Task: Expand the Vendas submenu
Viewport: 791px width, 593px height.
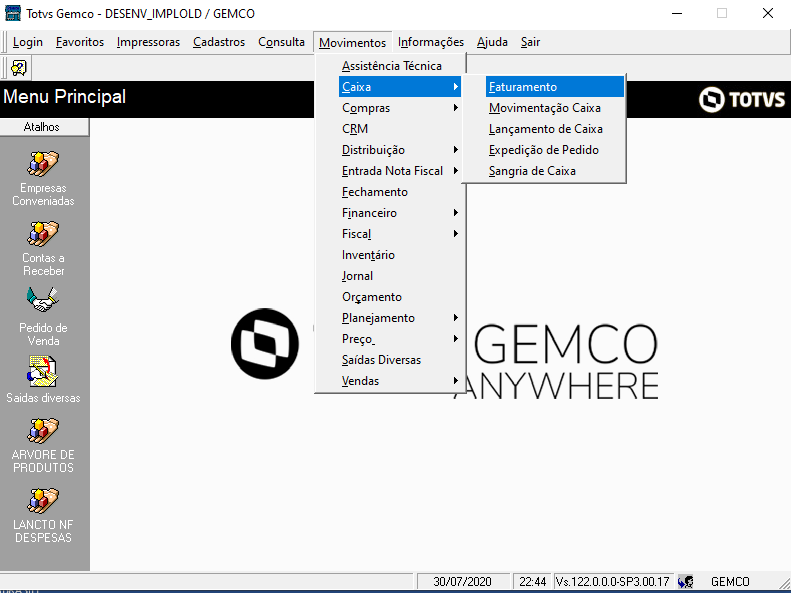Action: (x=400, y=381)
